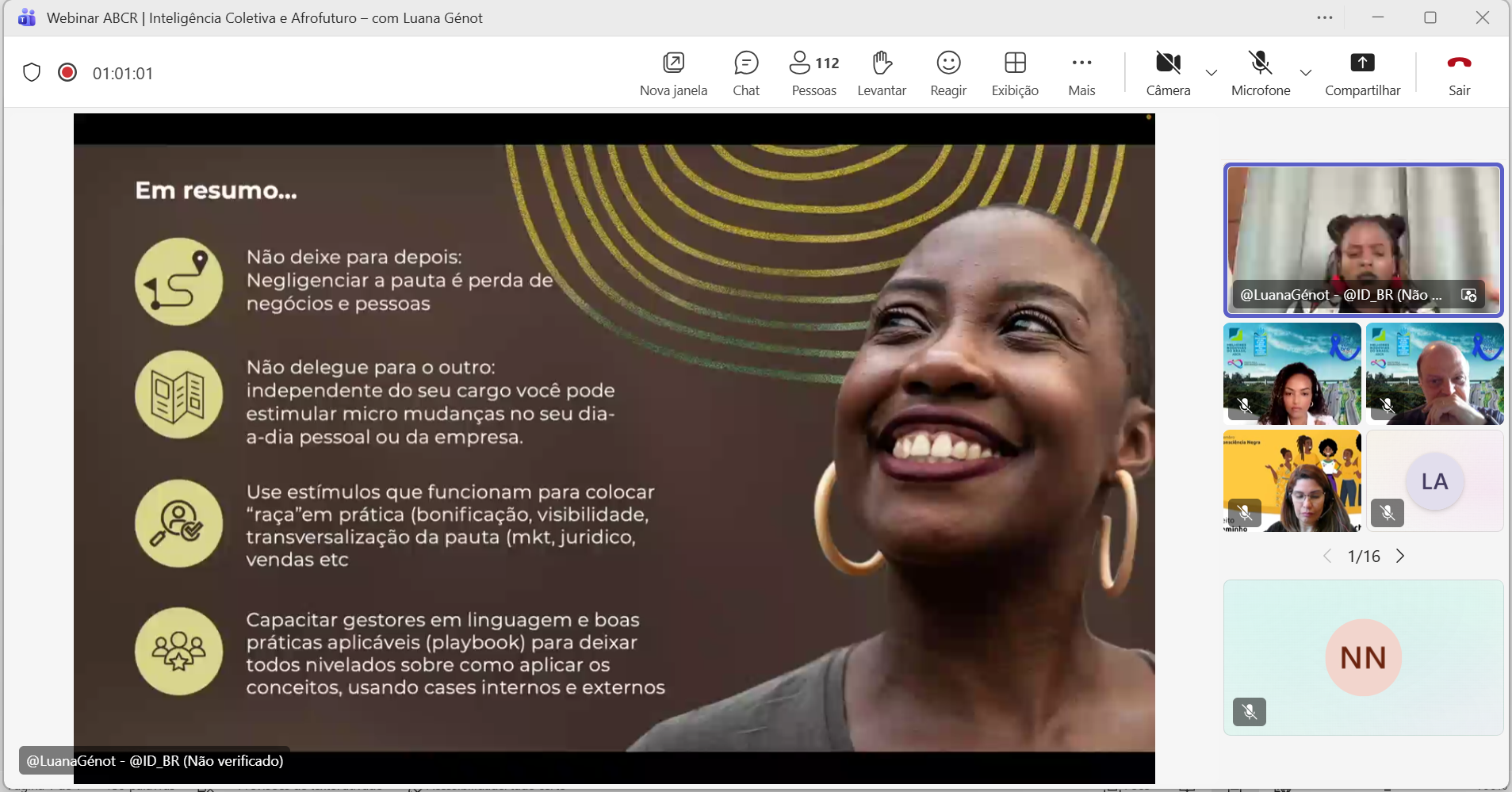Screen dimensions: 1512x792
Task: Expand microphone options dropdown arrow
Action: tap(1306, 73)
